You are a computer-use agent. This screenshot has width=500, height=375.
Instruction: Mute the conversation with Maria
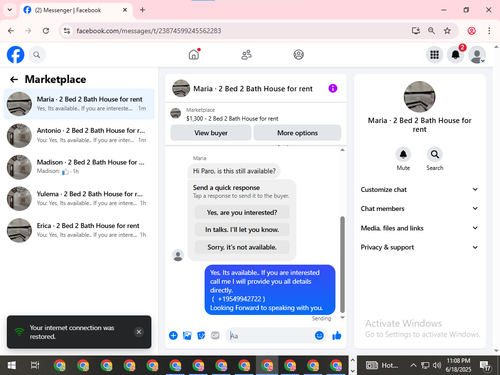coord(403,154)
